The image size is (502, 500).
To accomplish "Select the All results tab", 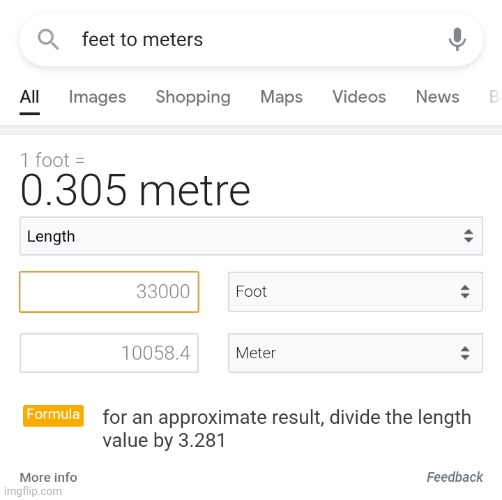I will (x=30, y=97).
